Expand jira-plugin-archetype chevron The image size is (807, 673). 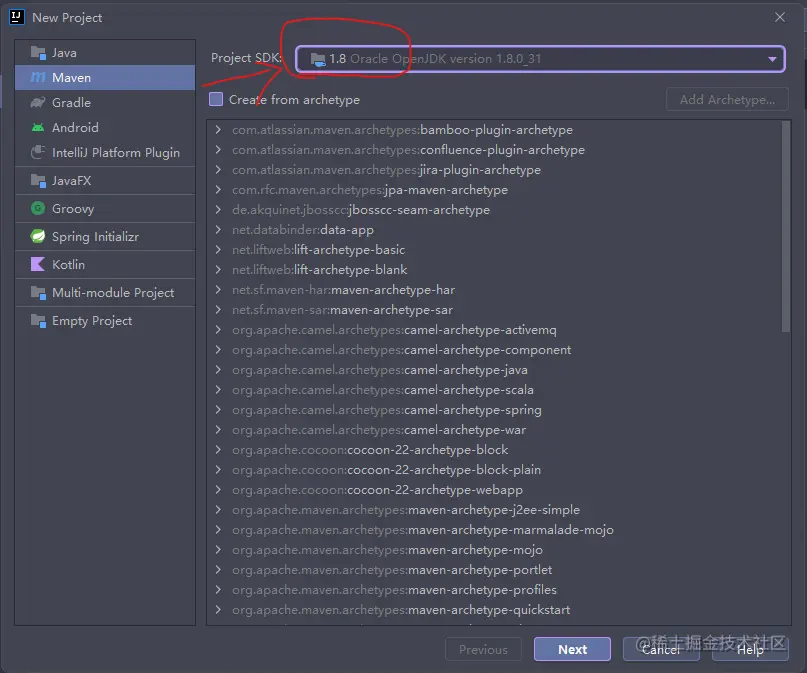218,170
